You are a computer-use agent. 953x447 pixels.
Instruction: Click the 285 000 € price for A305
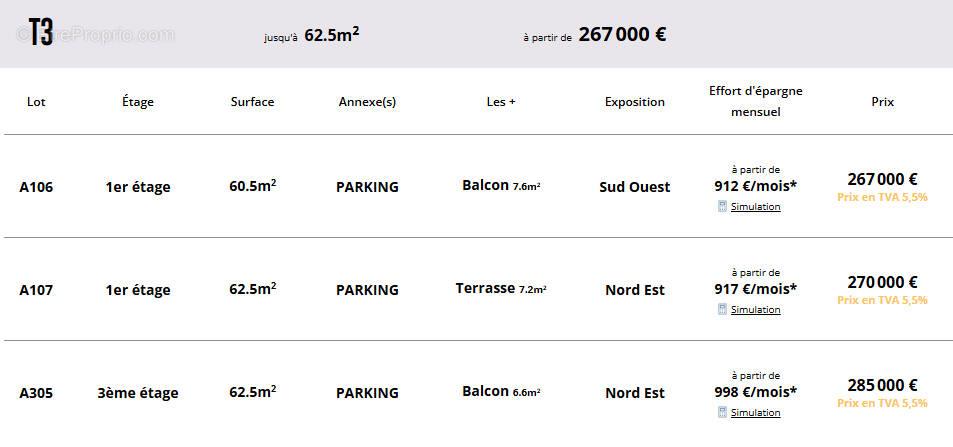(x=882, y=385)
